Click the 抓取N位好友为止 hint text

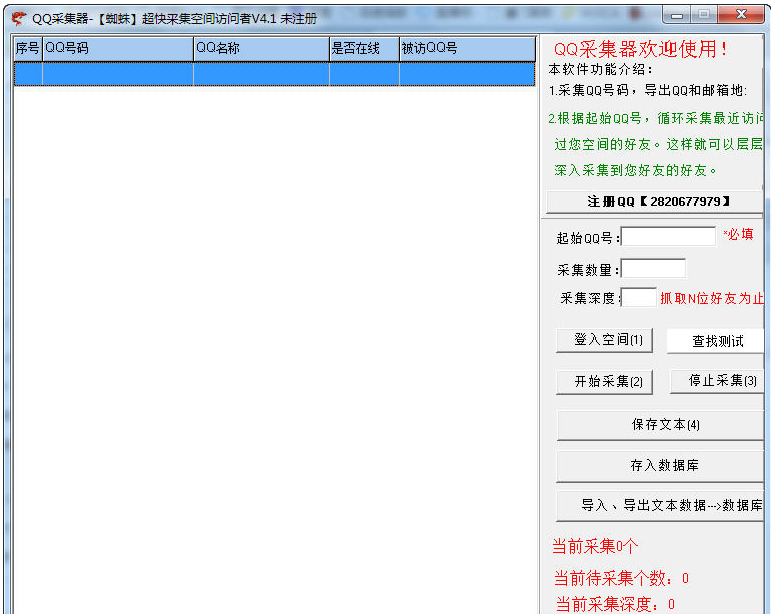712,298
